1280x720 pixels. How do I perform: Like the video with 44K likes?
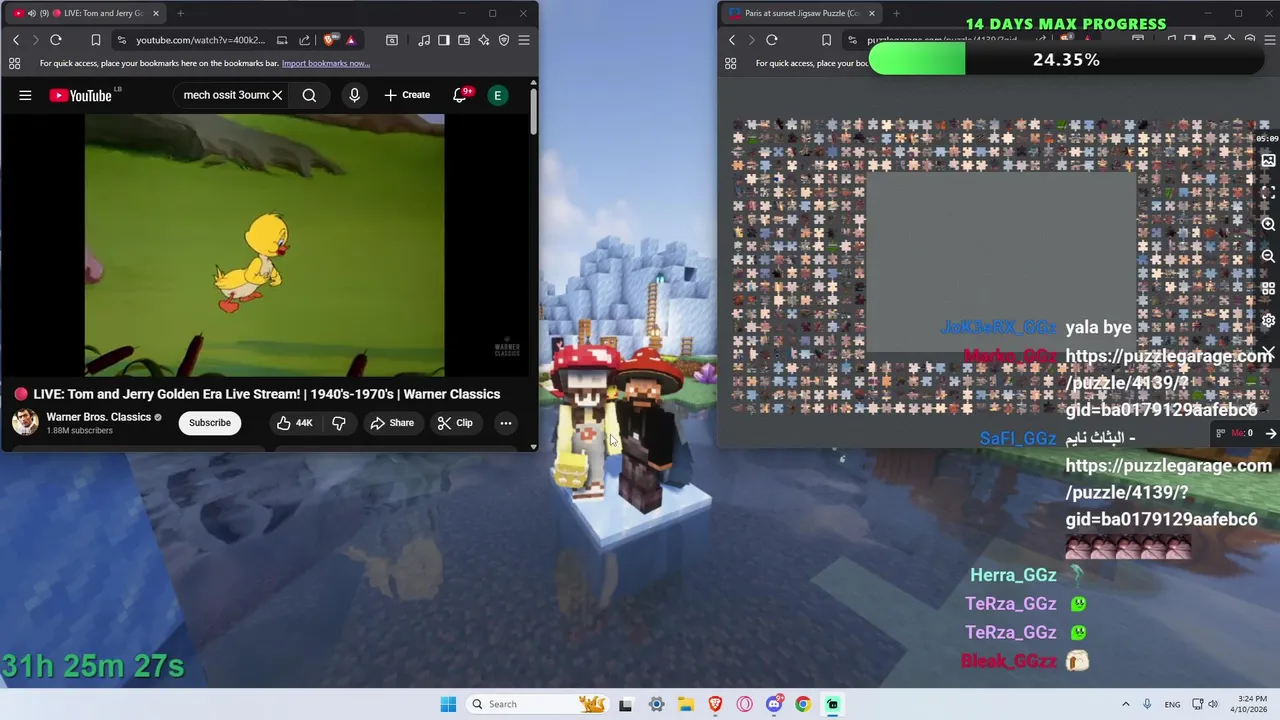click(x=295, y=423)
